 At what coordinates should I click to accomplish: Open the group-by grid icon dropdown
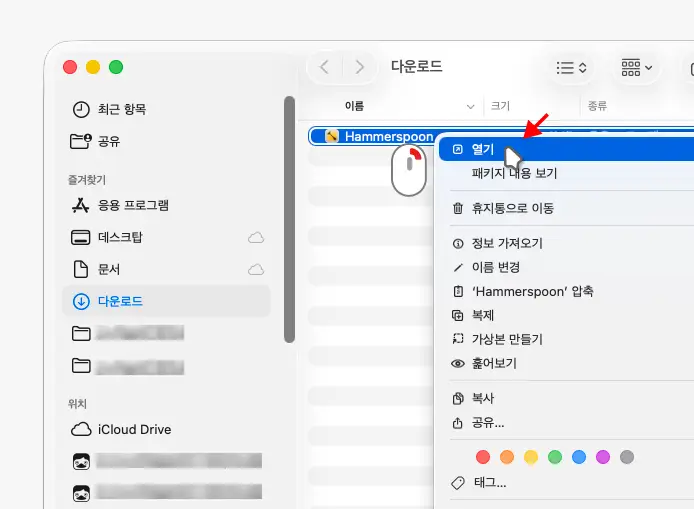pos(636,68)
